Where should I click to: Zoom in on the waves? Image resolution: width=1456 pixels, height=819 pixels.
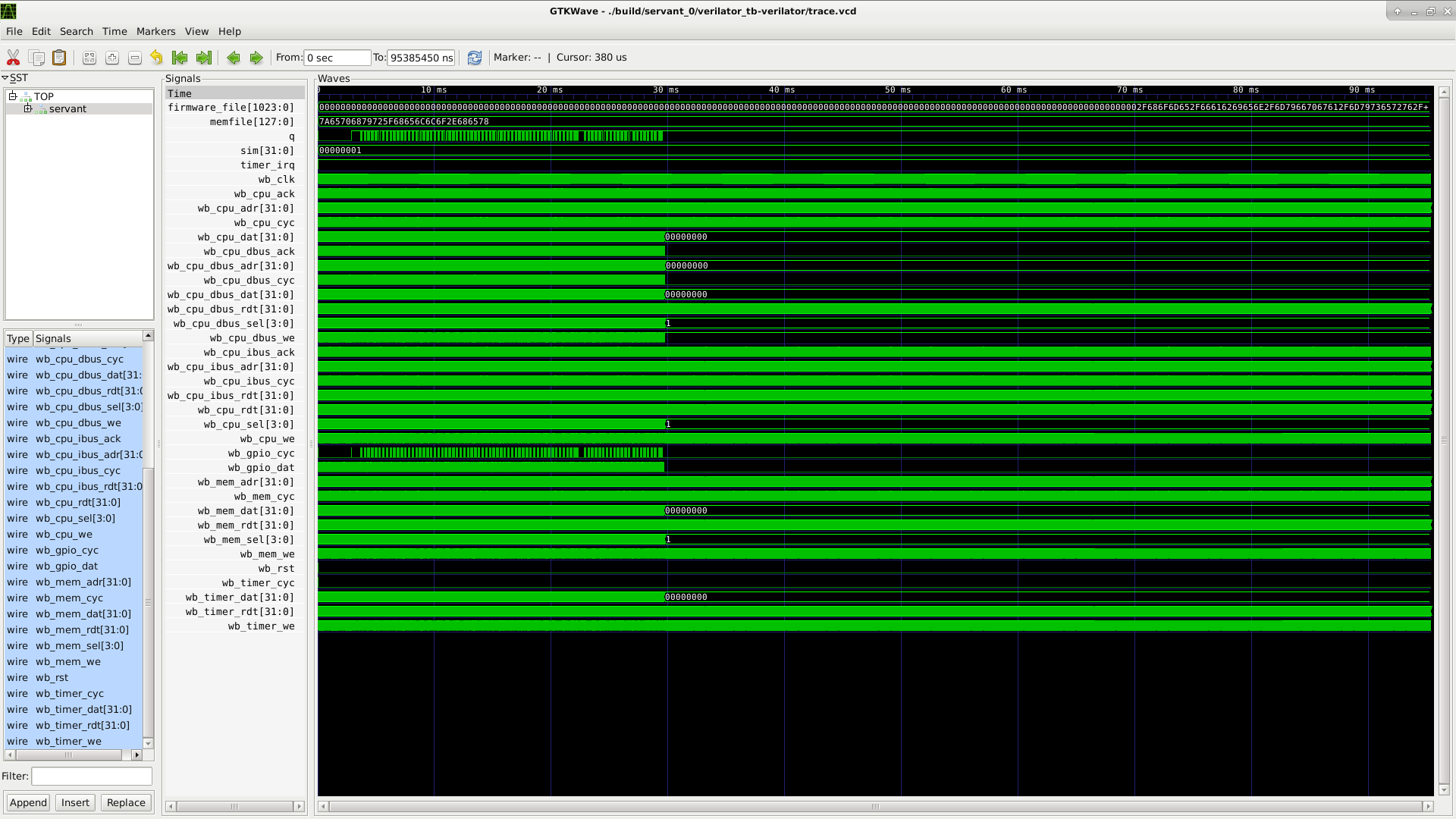(x=112, y=57)
